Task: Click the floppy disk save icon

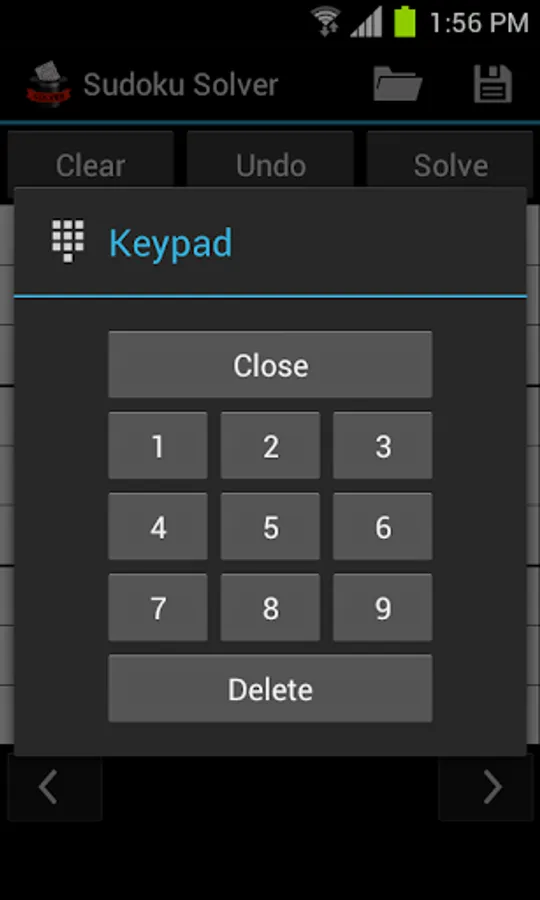Action: (x=493, y=84)
